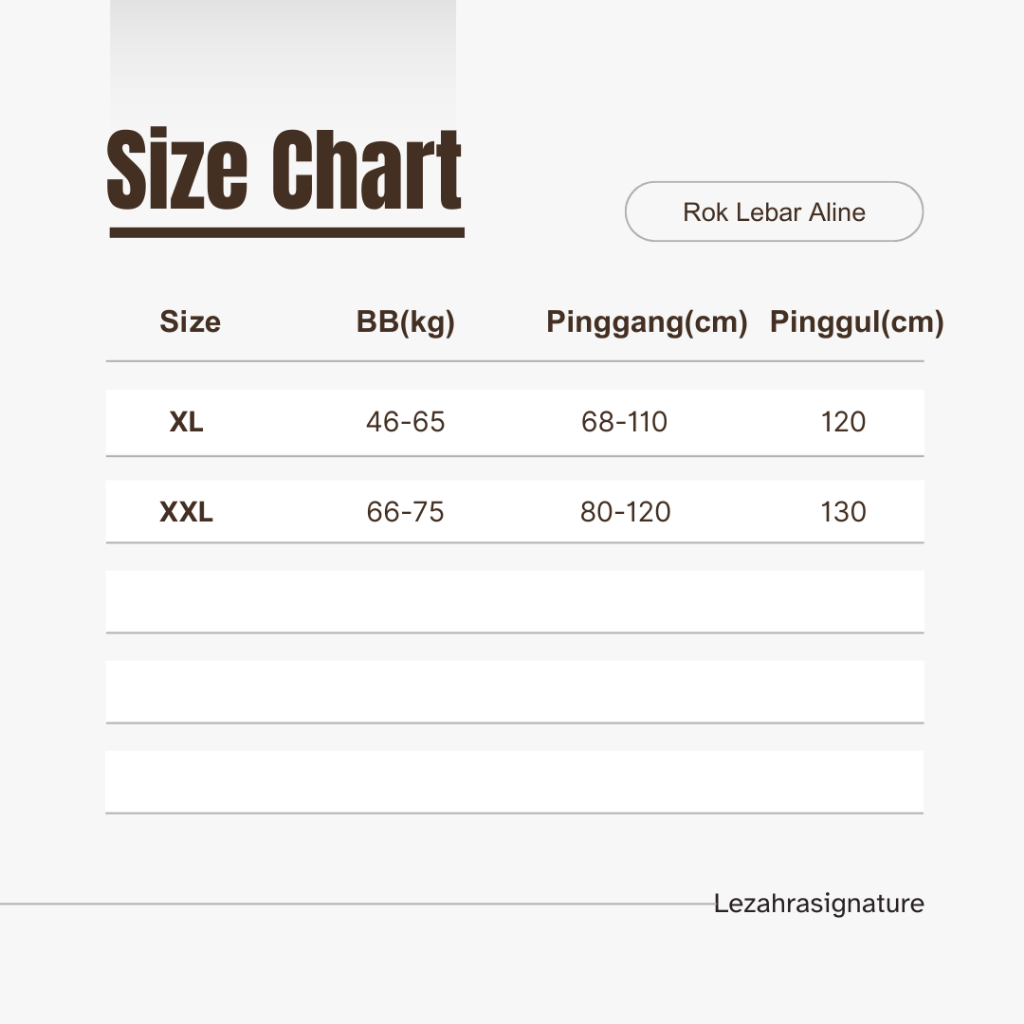Screen dimensions: 1024x1024
Task: Click the 80-120 waist value
Action: [x=625, y=512]
